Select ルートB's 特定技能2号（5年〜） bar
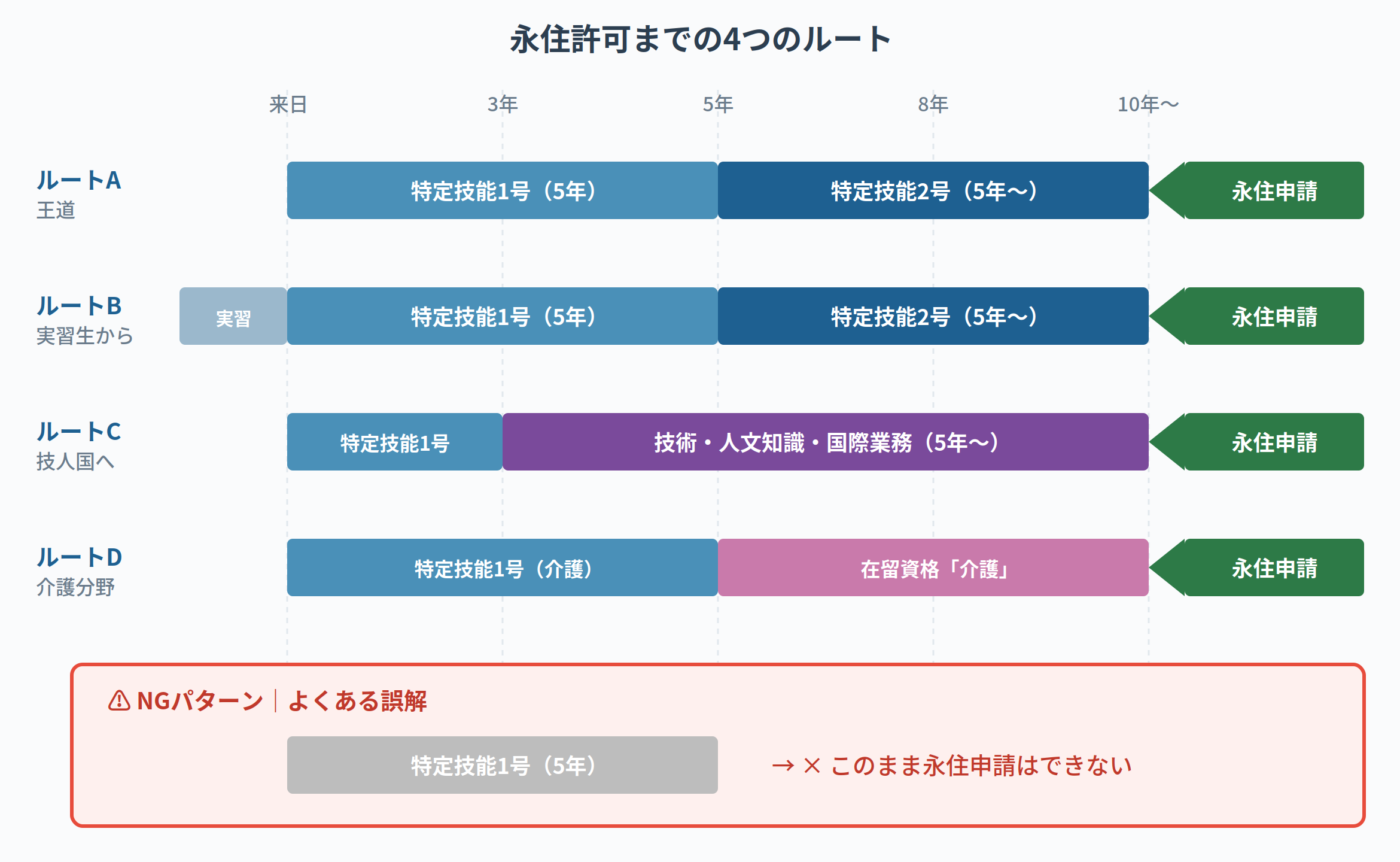 933,316
